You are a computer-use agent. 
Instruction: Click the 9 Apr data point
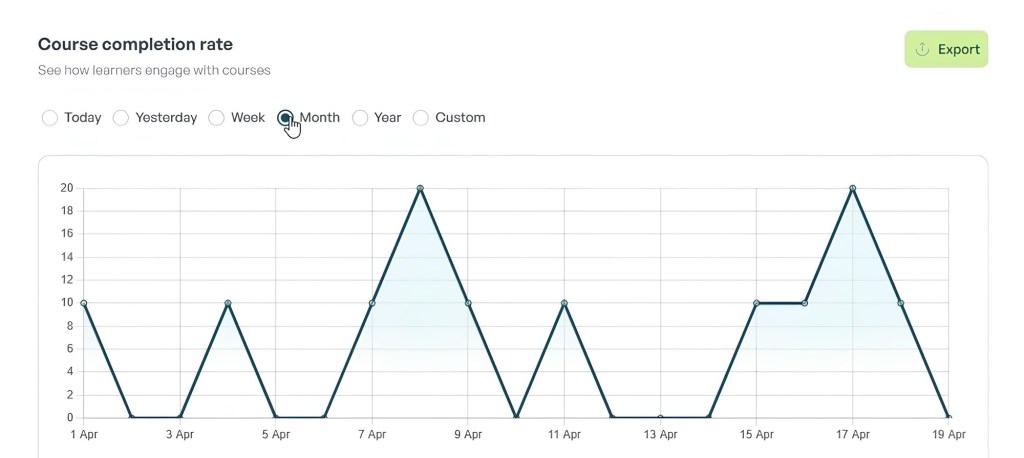pos(468,303)
